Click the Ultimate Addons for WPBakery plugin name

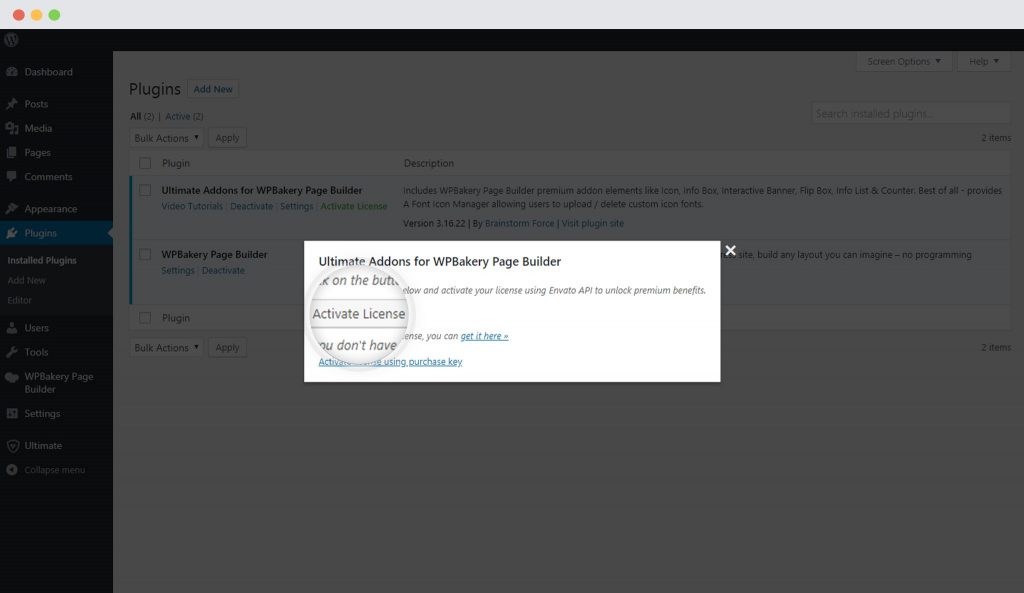tap(262, 190)
